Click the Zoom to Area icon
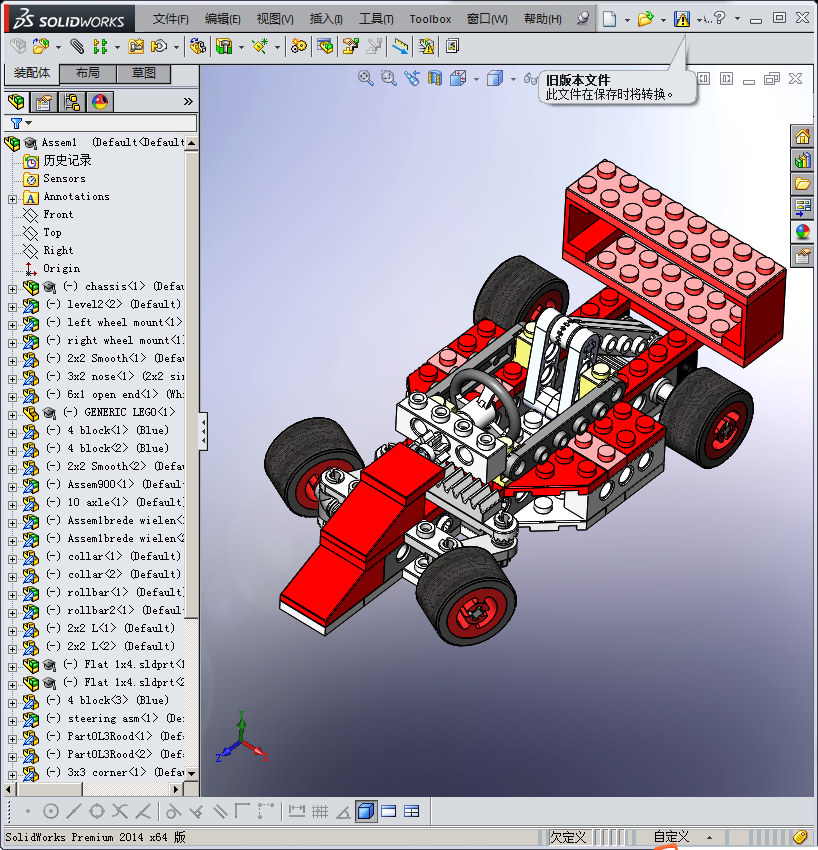This screenshot has width=818, height=850. click(x=389, y=79)
